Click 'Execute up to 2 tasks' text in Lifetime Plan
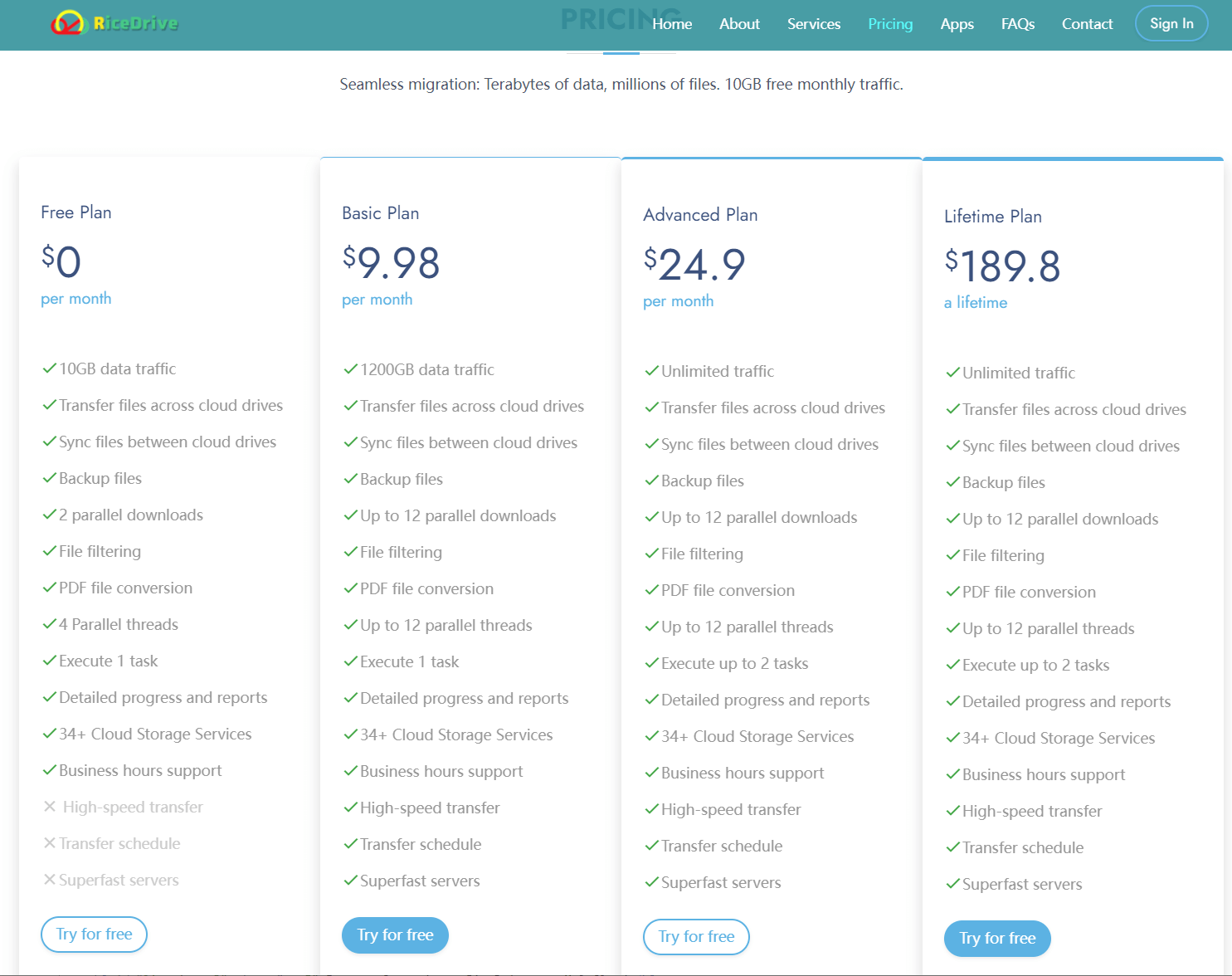This screenshot has width=1232, height=976. click(x=1036, y=666)
